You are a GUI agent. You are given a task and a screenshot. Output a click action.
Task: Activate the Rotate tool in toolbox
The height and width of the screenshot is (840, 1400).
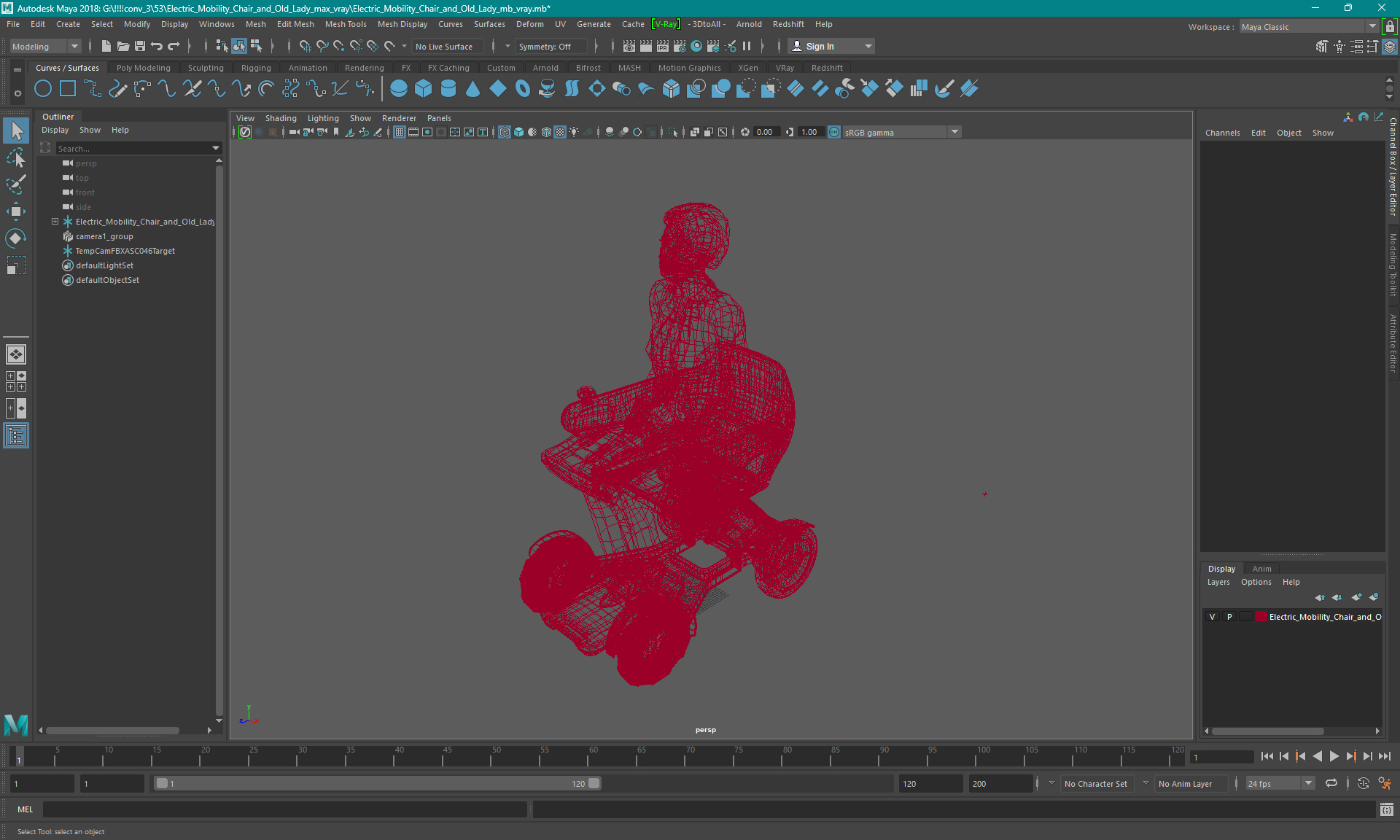[16, 238]
